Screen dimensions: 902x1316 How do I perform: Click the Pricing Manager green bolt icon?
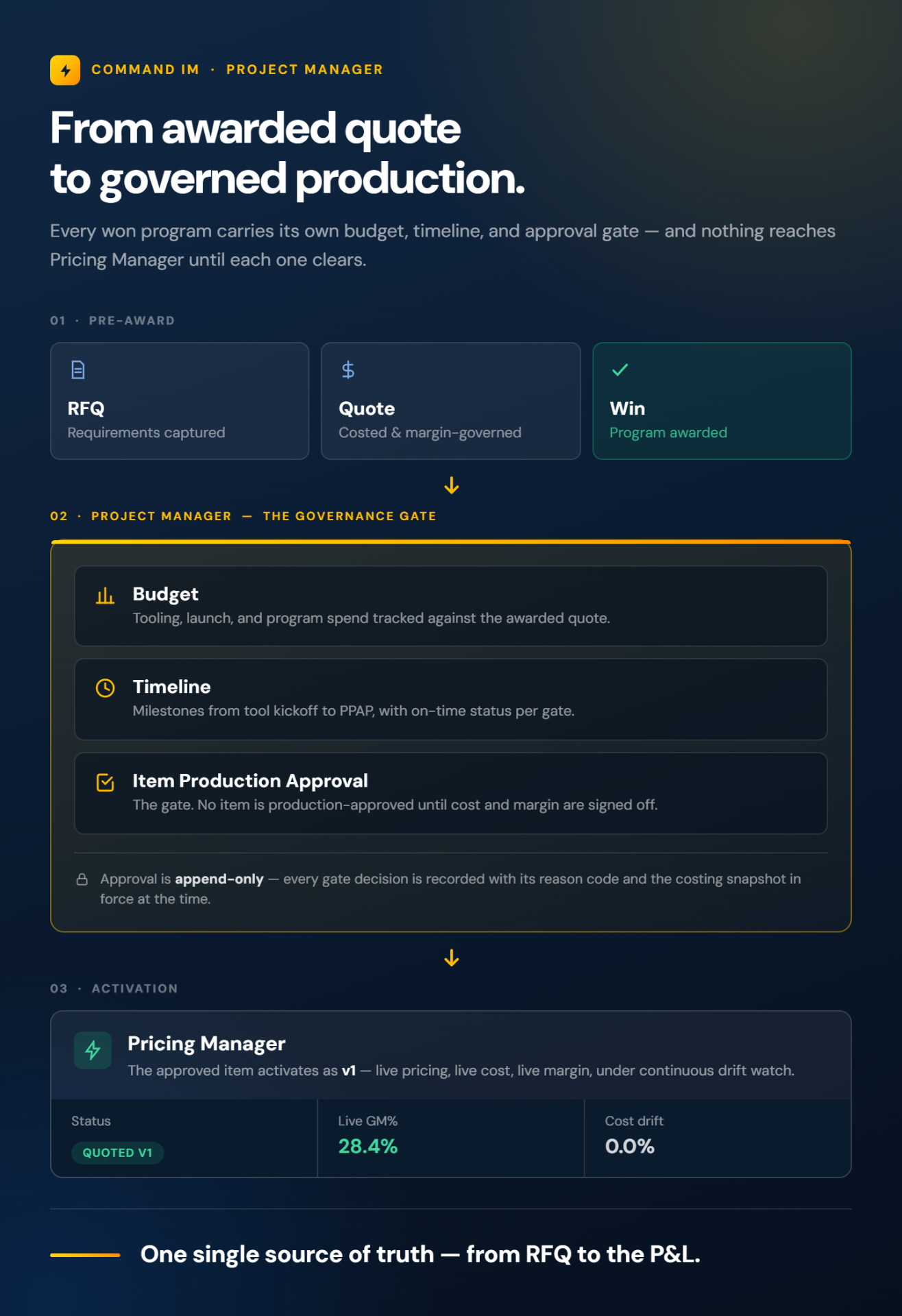coord(93,1050)
